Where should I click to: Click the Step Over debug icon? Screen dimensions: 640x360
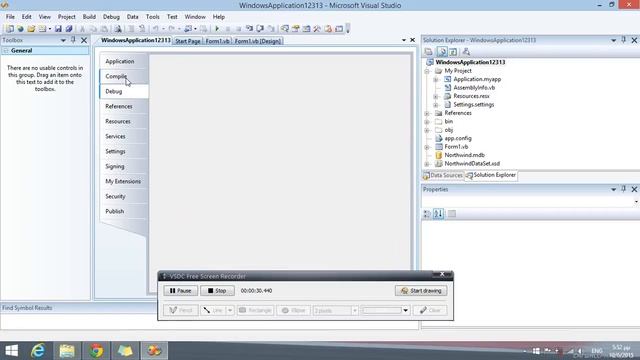pos(260,29)
